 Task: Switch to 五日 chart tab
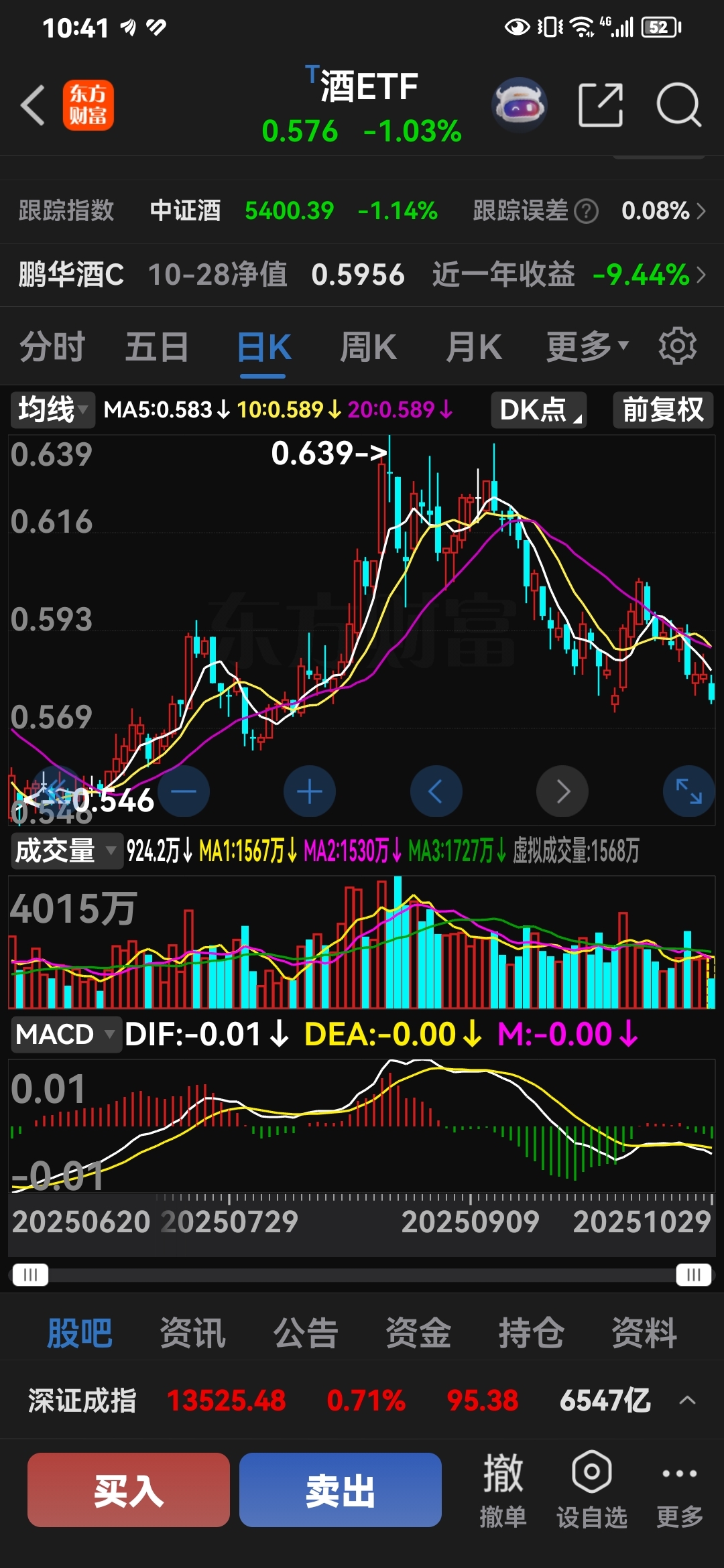pyautogui.click(x=157, y=347)
